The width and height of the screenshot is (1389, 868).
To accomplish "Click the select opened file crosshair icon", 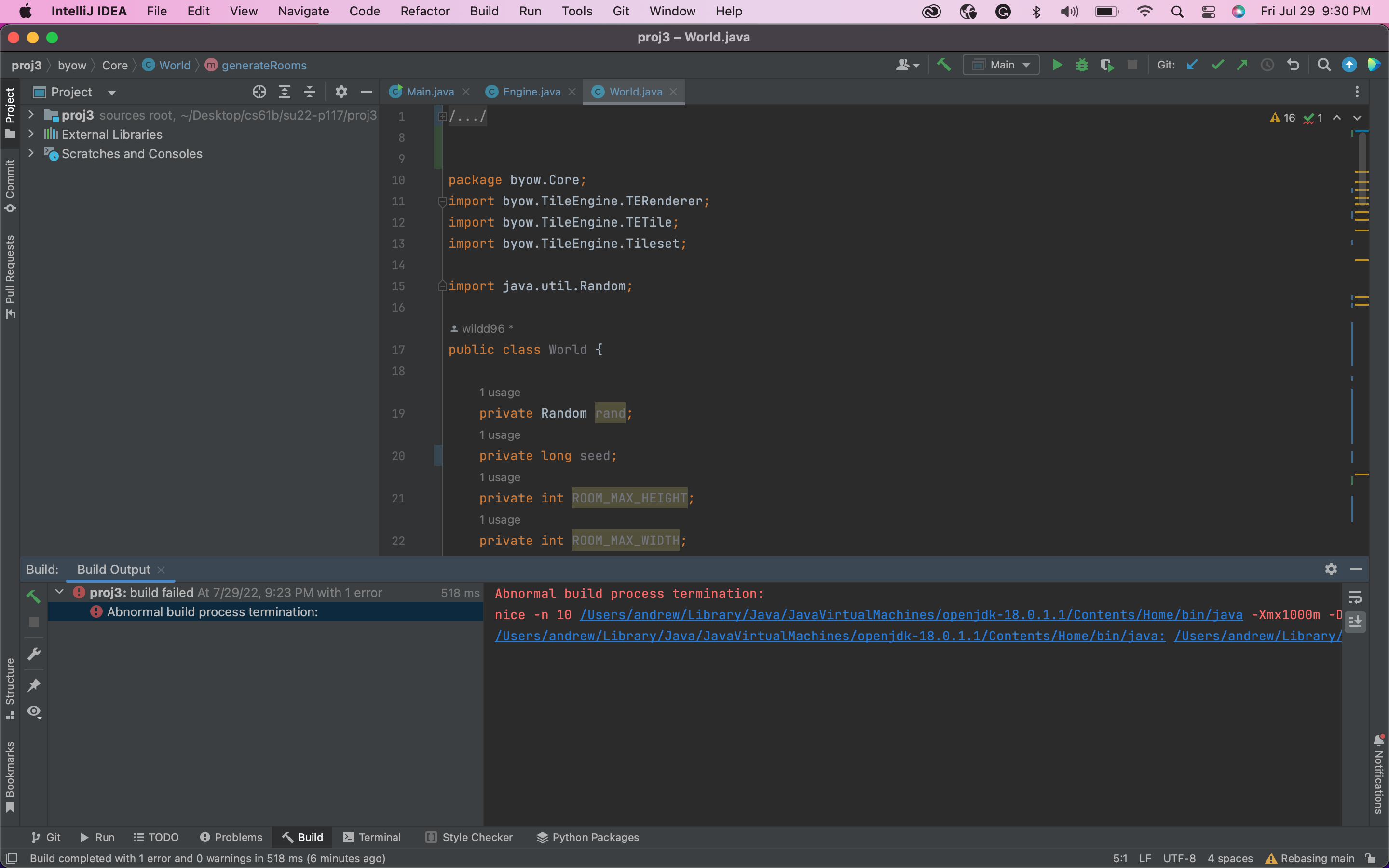I will click(x=259, y=92).
